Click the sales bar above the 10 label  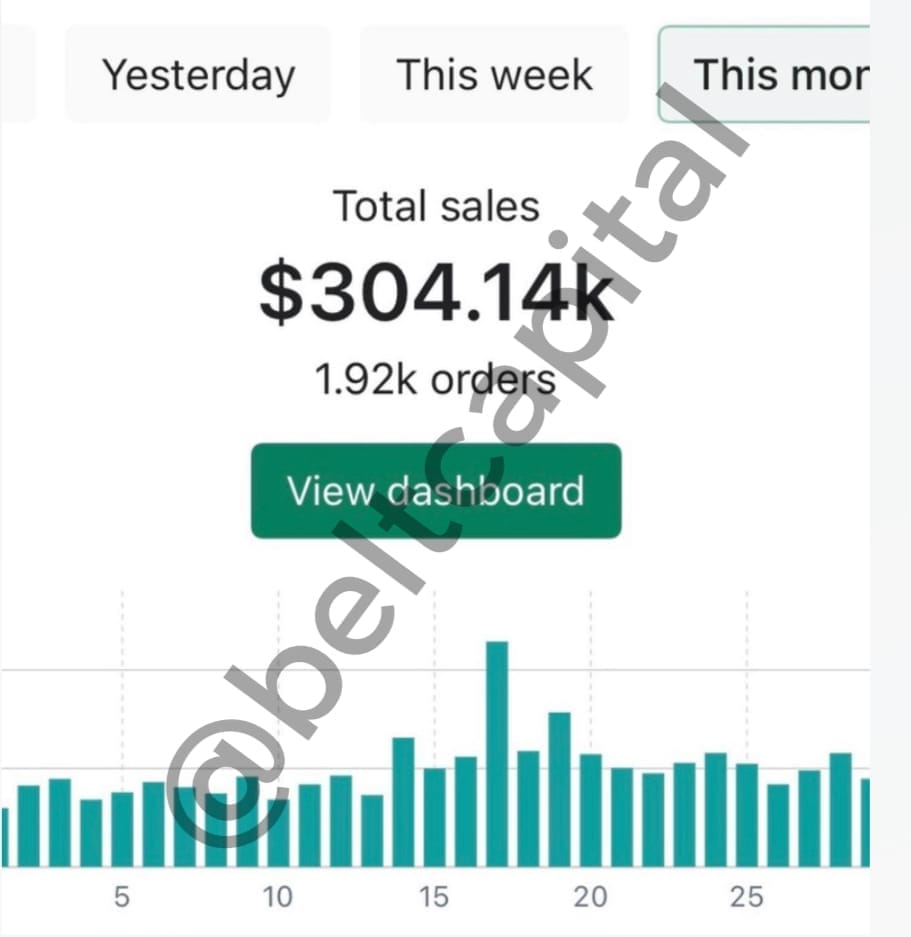tap(279, 833)
